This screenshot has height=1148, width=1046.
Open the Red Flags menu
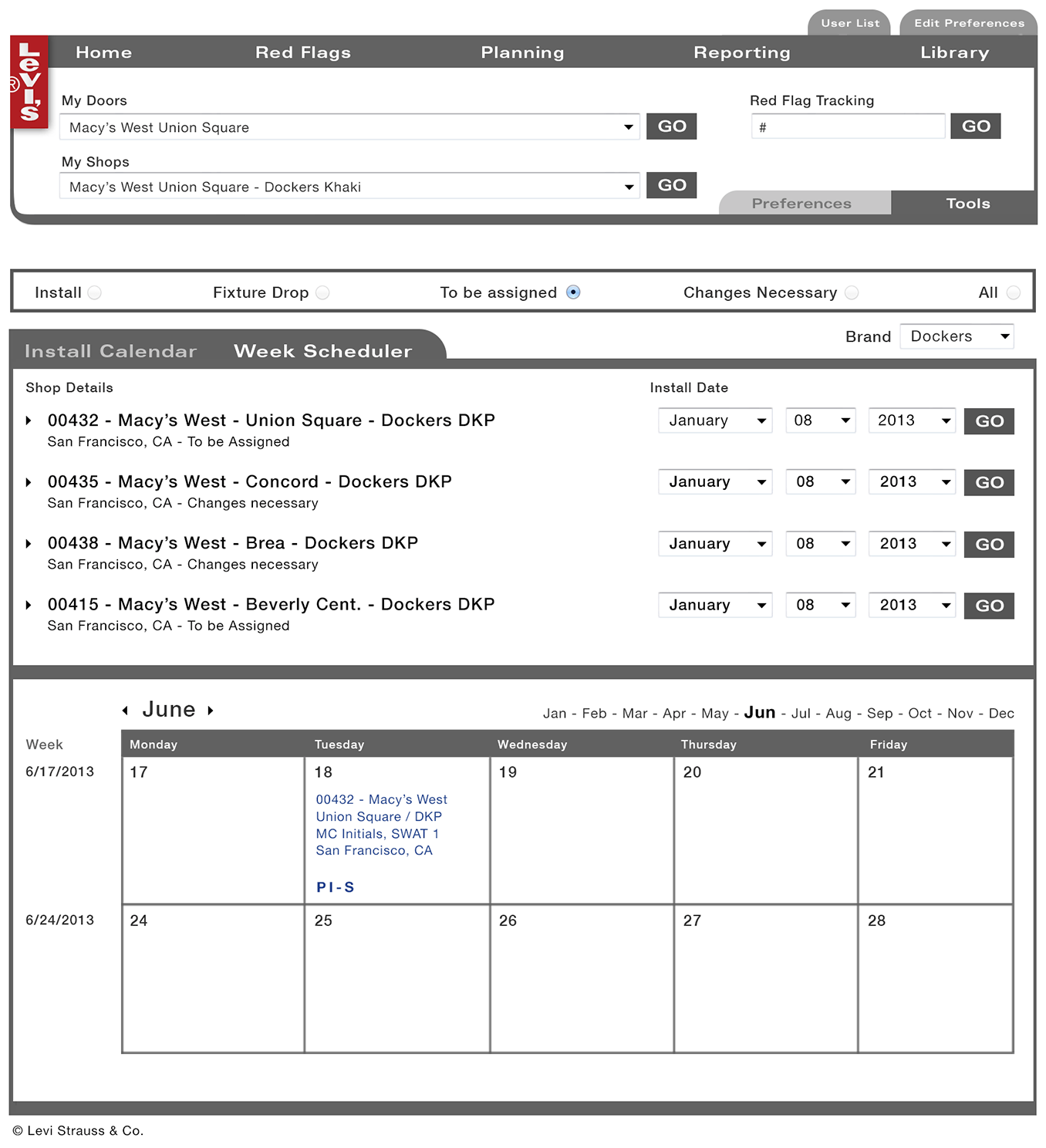[x=303, y=52]
